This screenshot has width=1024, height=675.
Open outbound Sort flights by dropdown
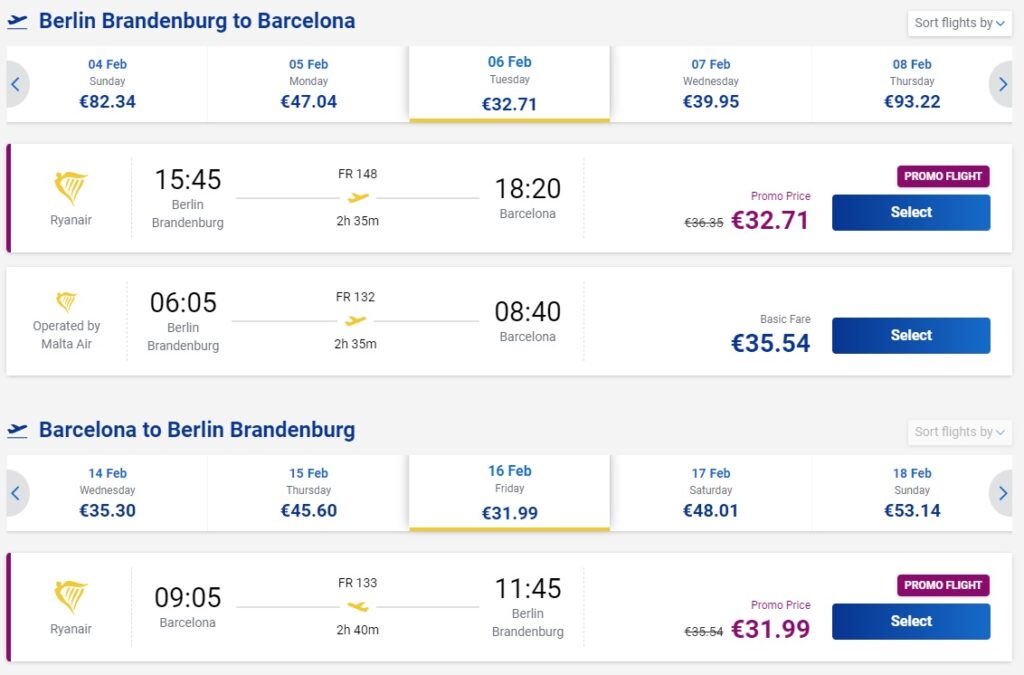click(960, 23)
